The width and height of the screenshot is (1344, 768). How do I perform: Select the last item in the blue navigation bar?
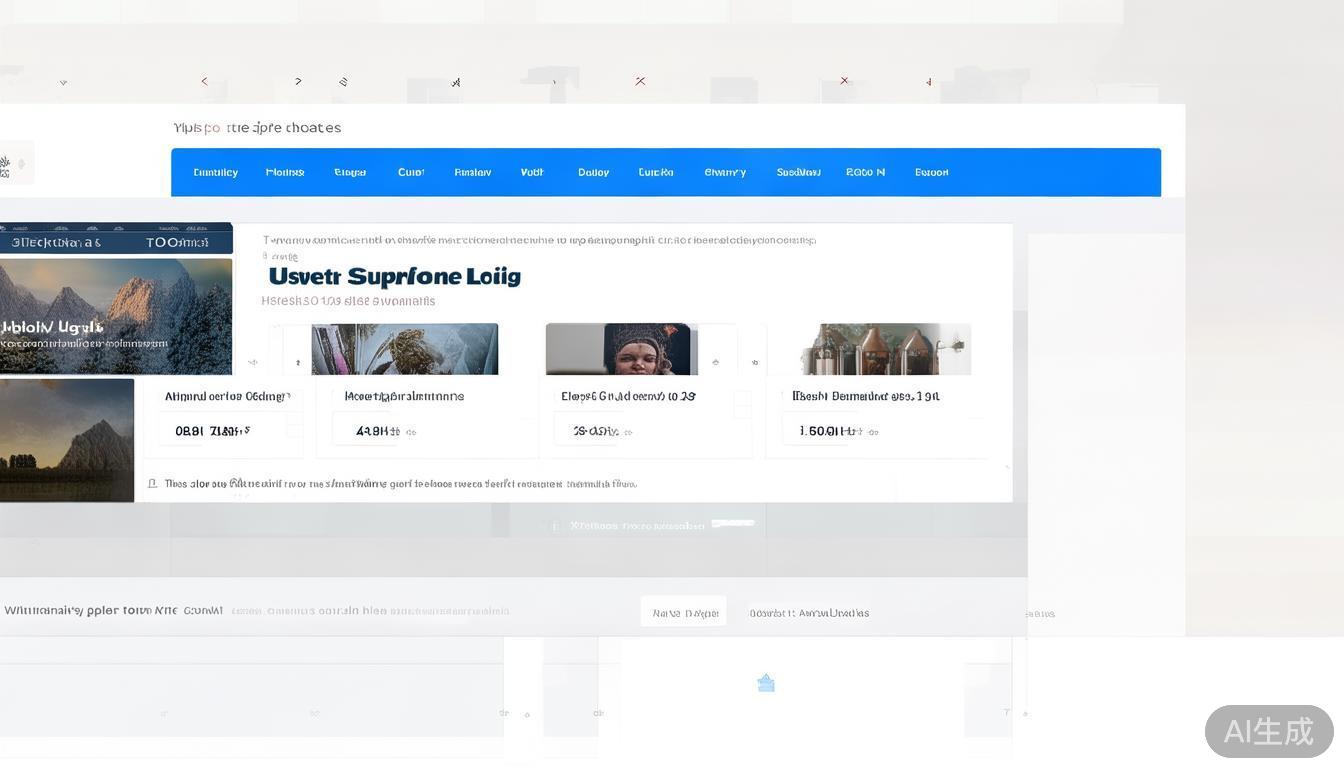931,172
